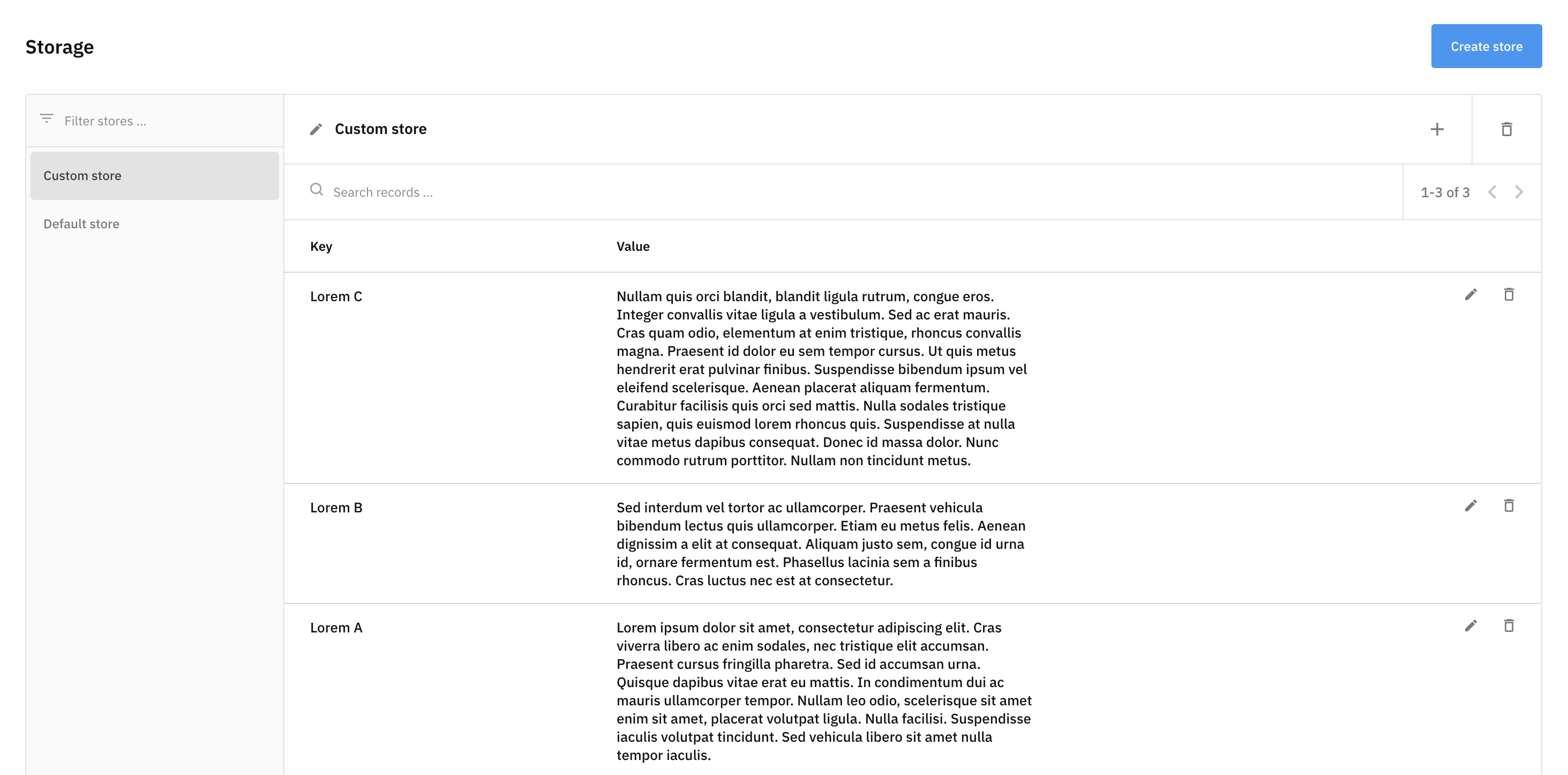This screenshot has width=1568, height=775.
Task: Click the Key column header
Action: point(321,247)
